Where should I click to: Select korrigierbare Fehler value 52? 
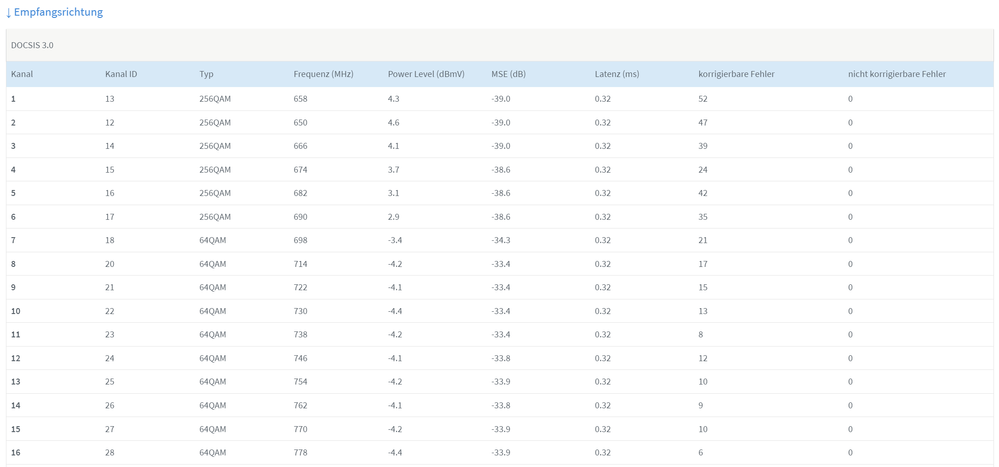pos(703,99)
